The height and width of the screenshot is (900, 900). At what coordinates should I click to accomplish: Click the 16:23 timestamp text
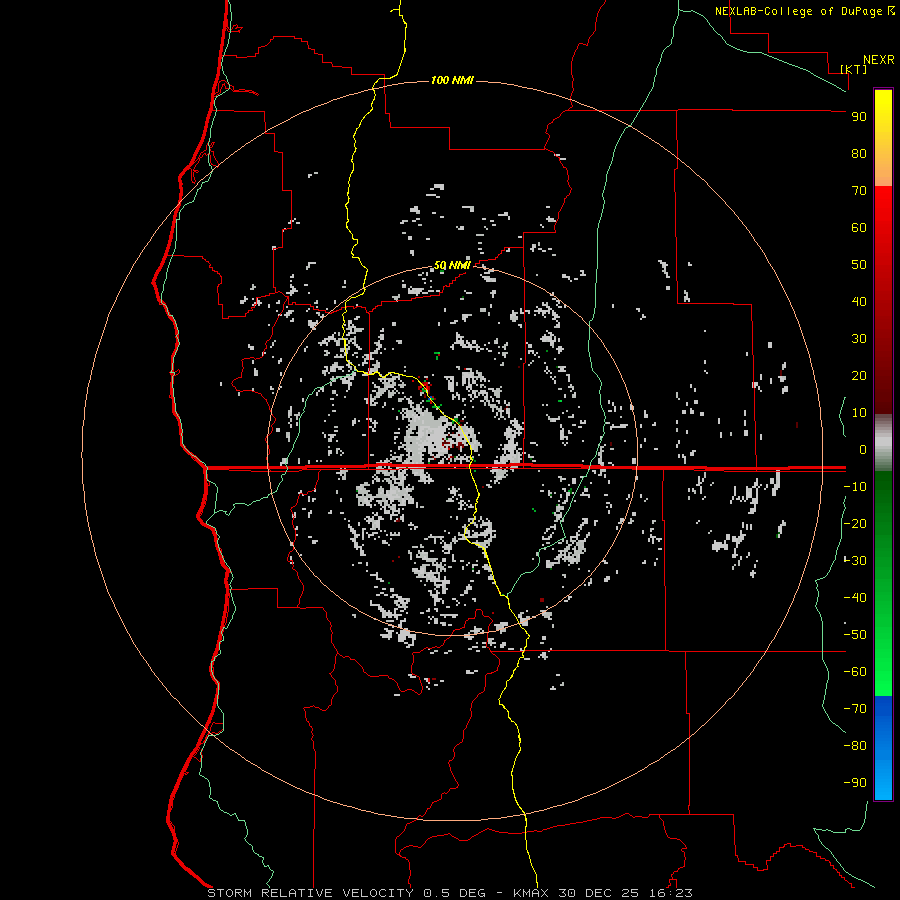[670, 893]
